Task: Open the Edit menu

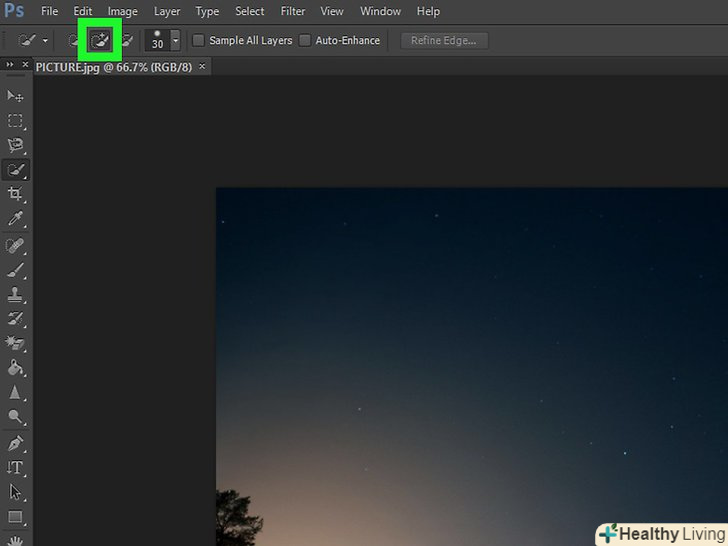Action: point(83,11)
